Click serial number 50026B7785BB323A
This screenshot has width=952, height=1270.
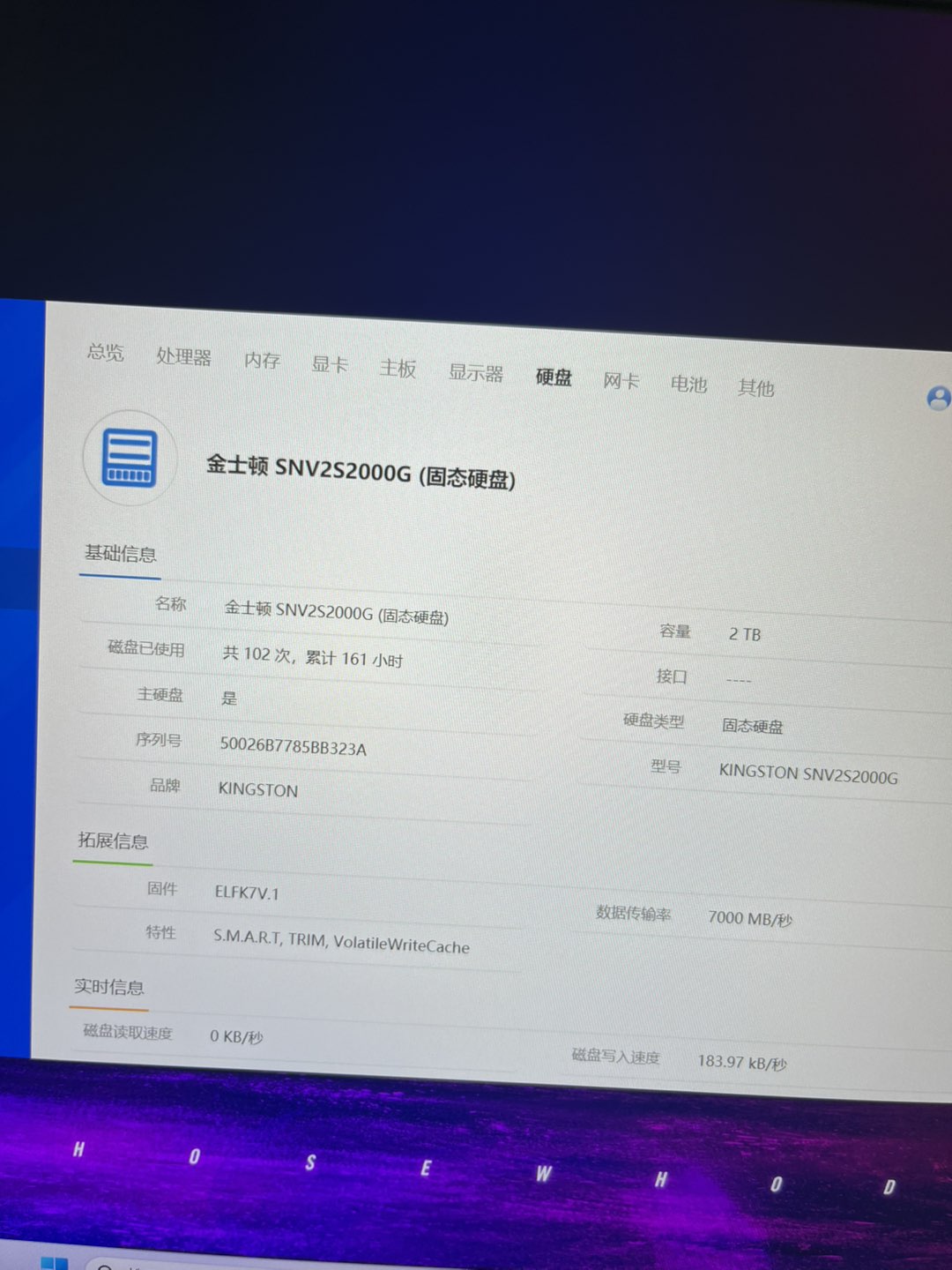(293, 746)
